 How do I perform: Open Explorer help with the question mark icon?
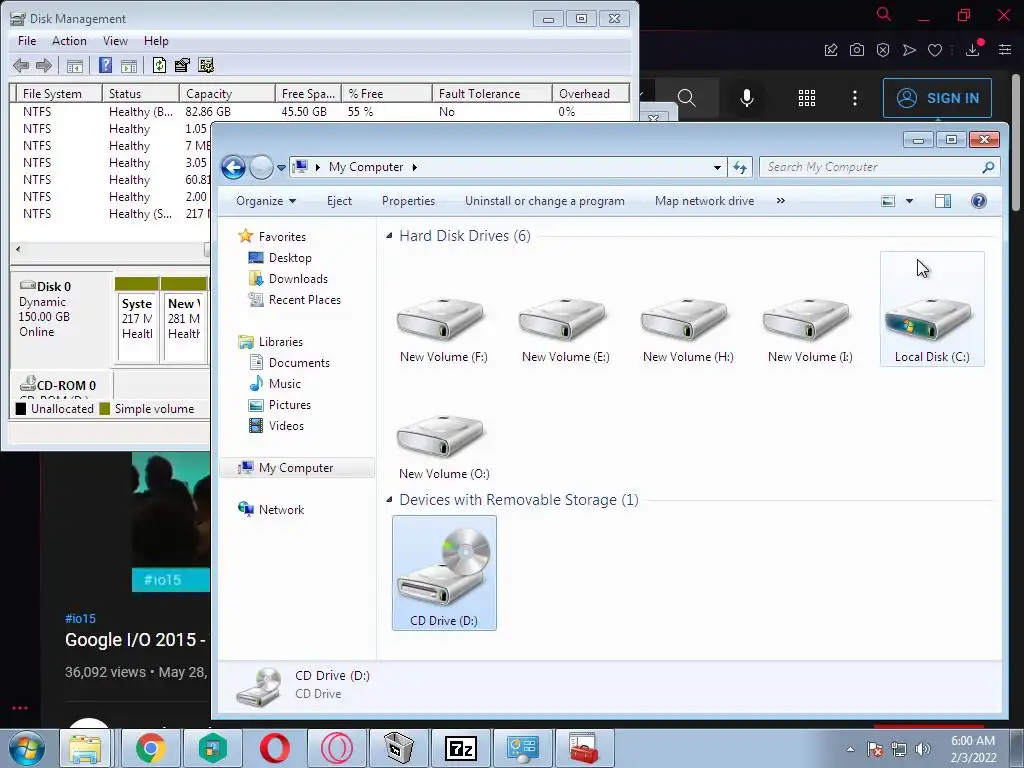978,201
